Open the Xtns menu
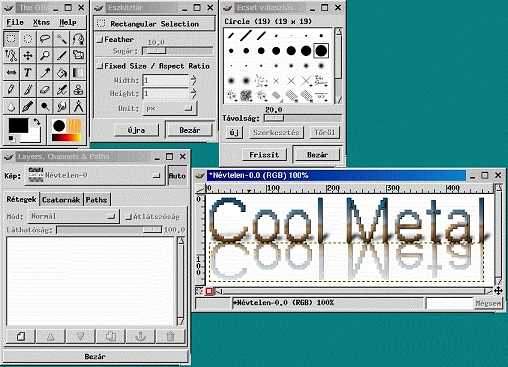 pos(41,22)
